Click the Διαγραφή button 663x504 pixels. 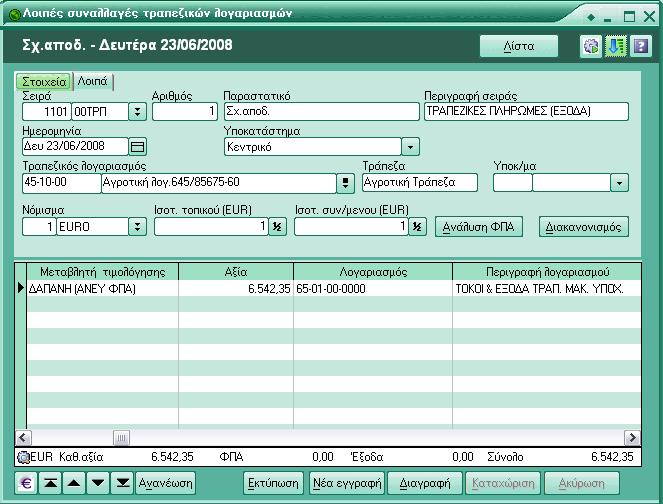(425, 483)
